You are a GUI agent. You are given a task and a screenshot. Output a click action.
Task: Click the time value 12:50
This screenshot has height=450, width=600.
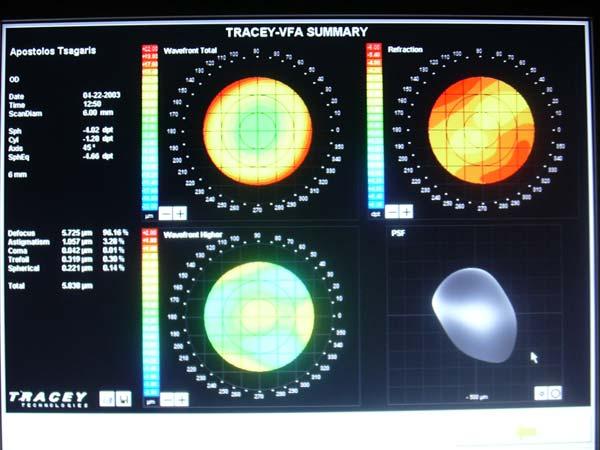click(92, 104)
